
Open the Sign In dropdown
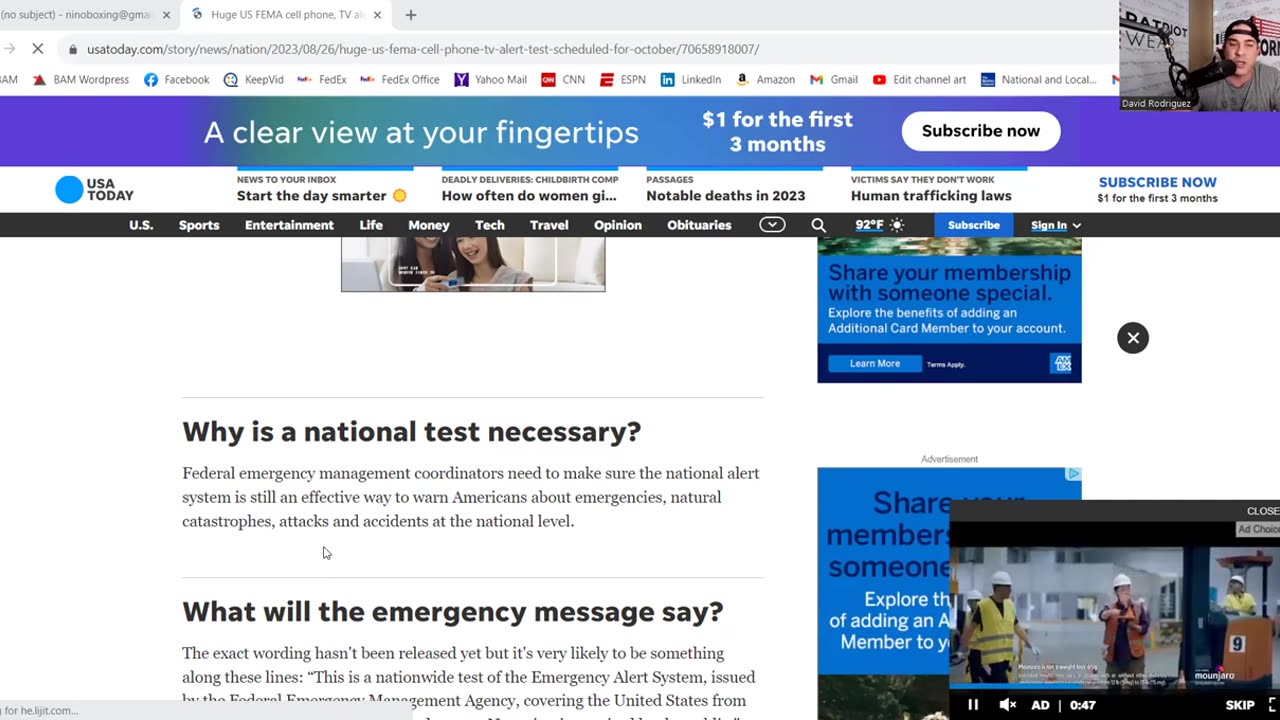[1055, 225]
